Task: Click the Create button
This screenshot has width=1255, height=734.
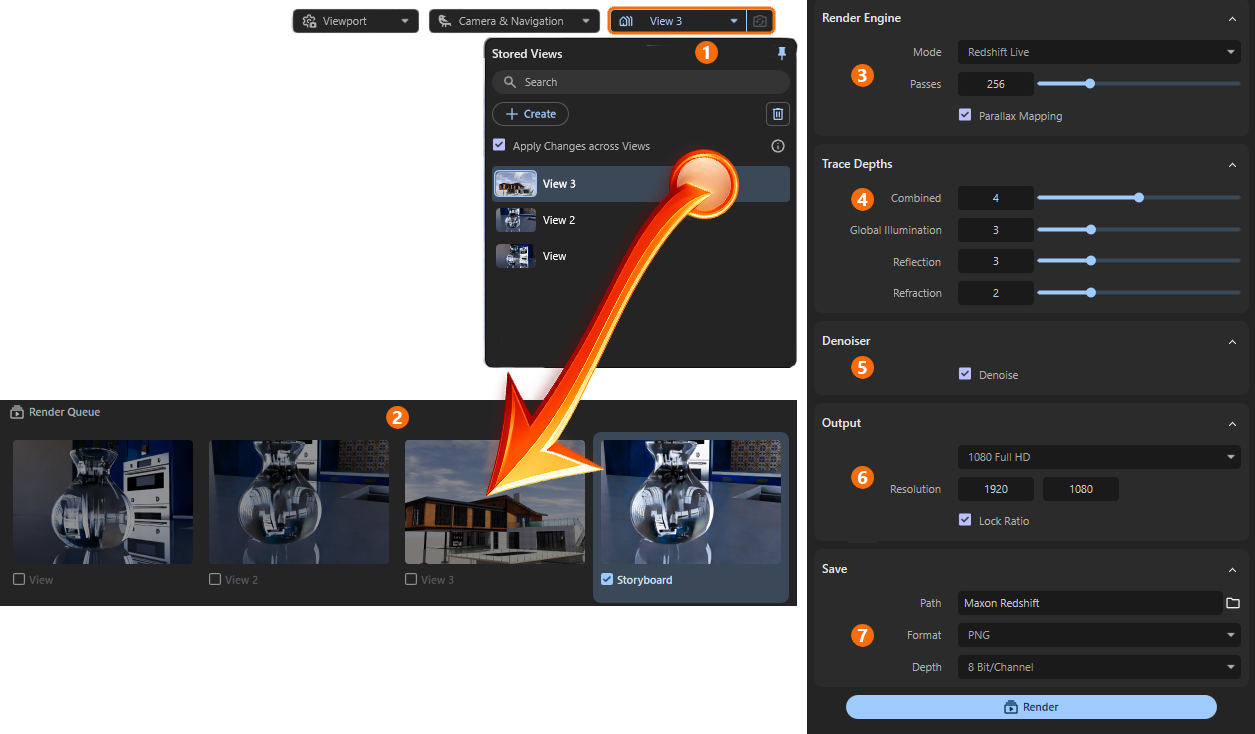Action: coord(530,114)
